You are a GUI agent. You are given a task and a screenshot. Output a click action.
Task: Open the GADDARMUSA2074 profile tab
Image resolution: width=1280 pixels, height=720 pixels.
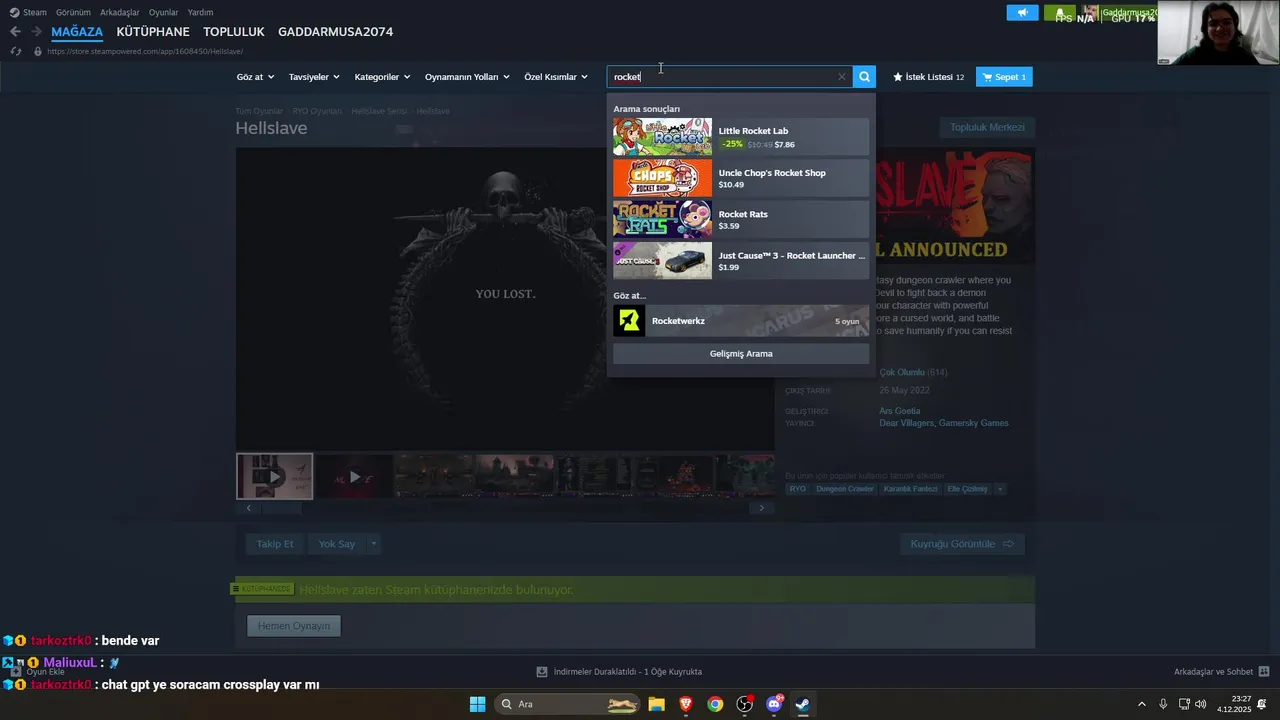pos(335,32)
